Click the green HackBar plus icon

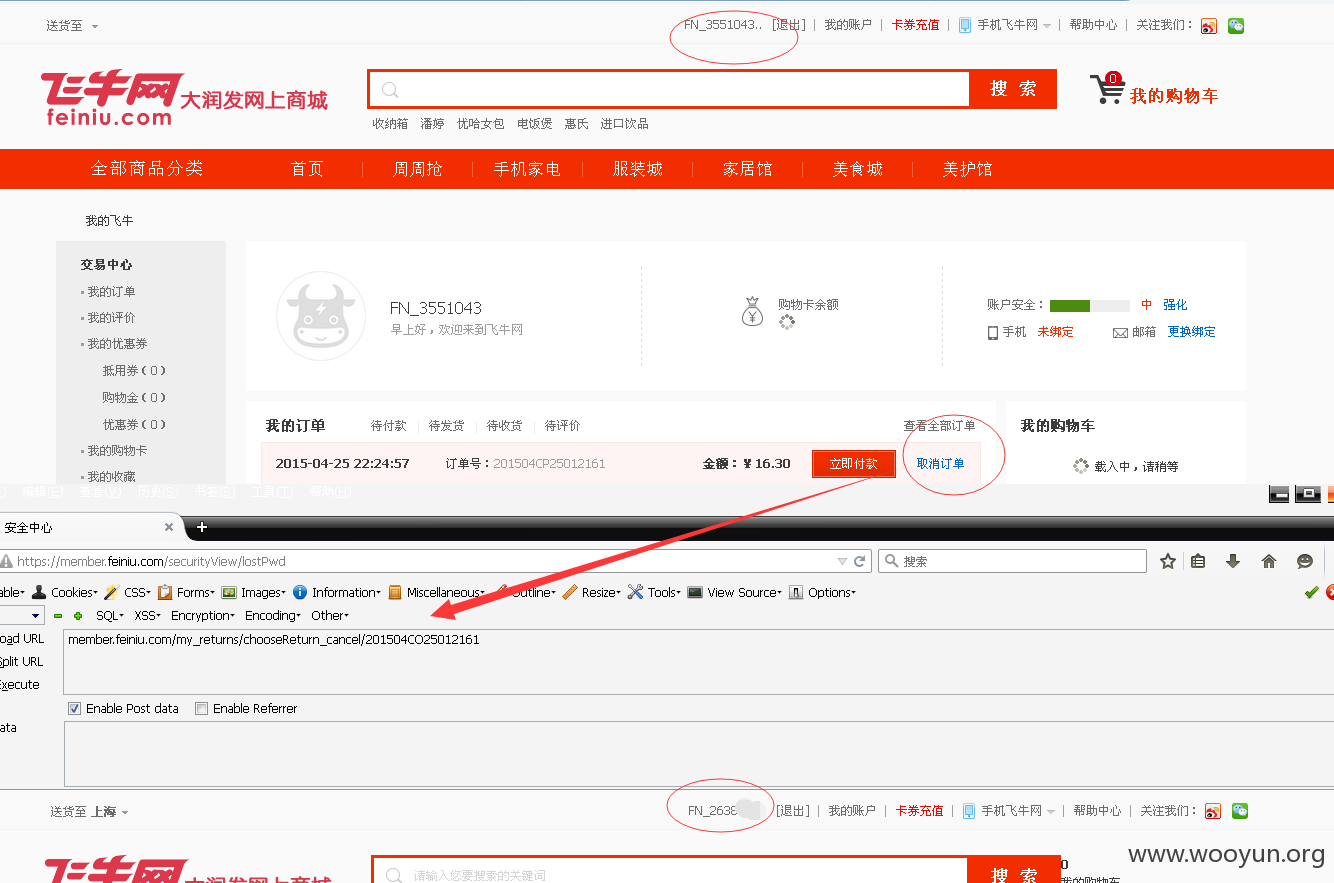[78, 616]
